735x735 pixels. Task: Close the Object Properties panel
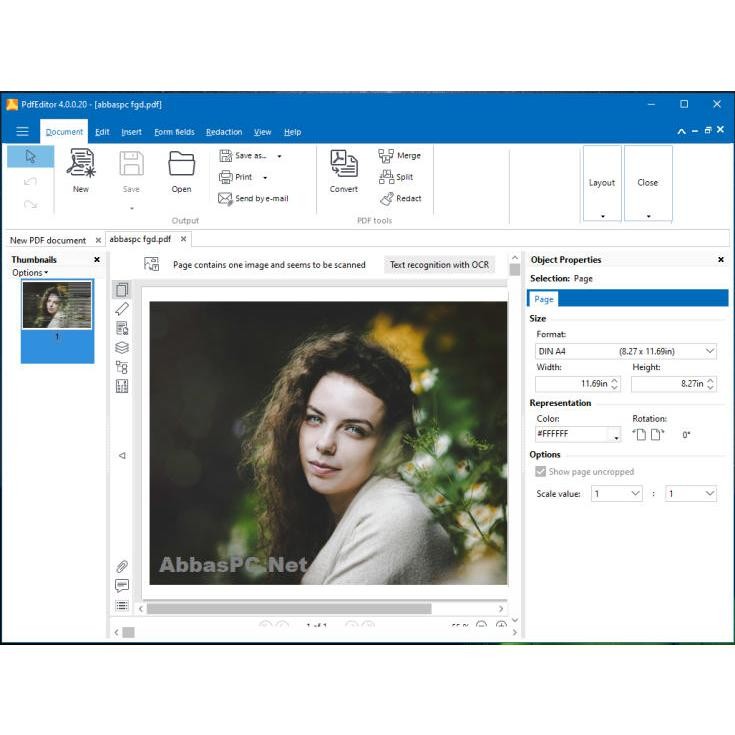[720, 259]
